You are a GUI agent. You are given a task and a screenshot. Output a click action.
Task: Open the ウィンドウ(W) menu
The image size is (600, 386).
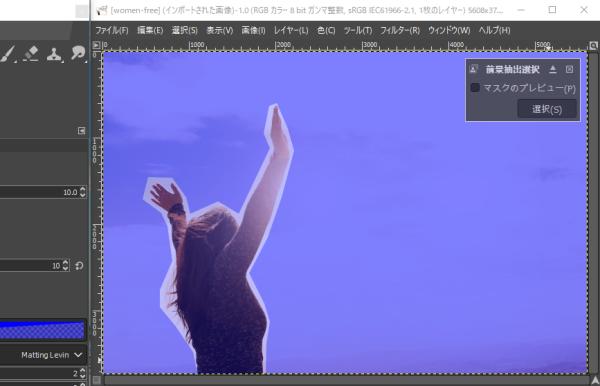coord(449,30)
